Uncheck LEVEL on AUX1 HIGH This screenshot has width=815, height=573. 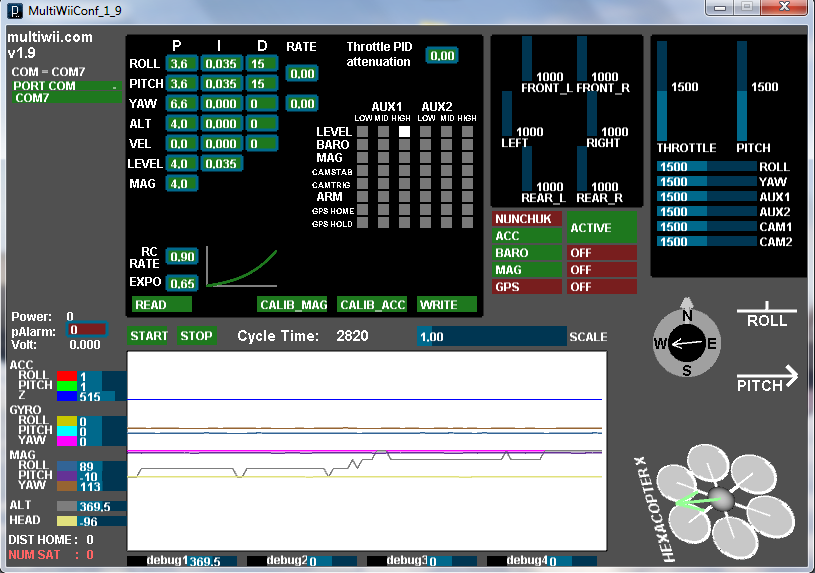(405, 132)
